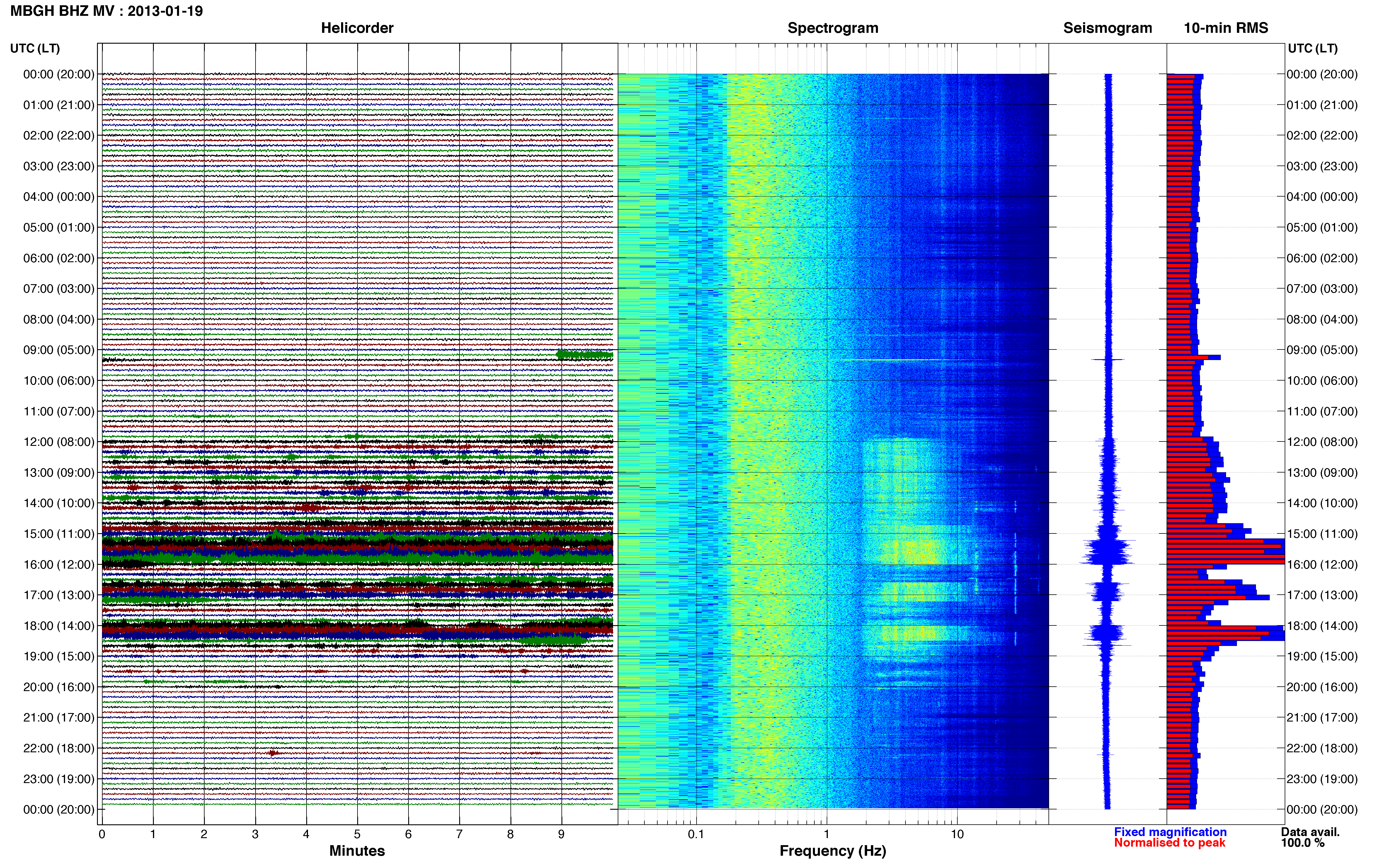
Task: Click the 10-min RMS heading
Action: click(x=1225, y=28)
